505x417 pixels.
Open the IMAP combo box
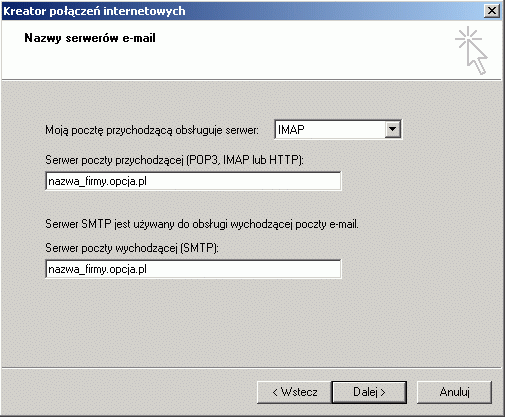coord(338,129)
